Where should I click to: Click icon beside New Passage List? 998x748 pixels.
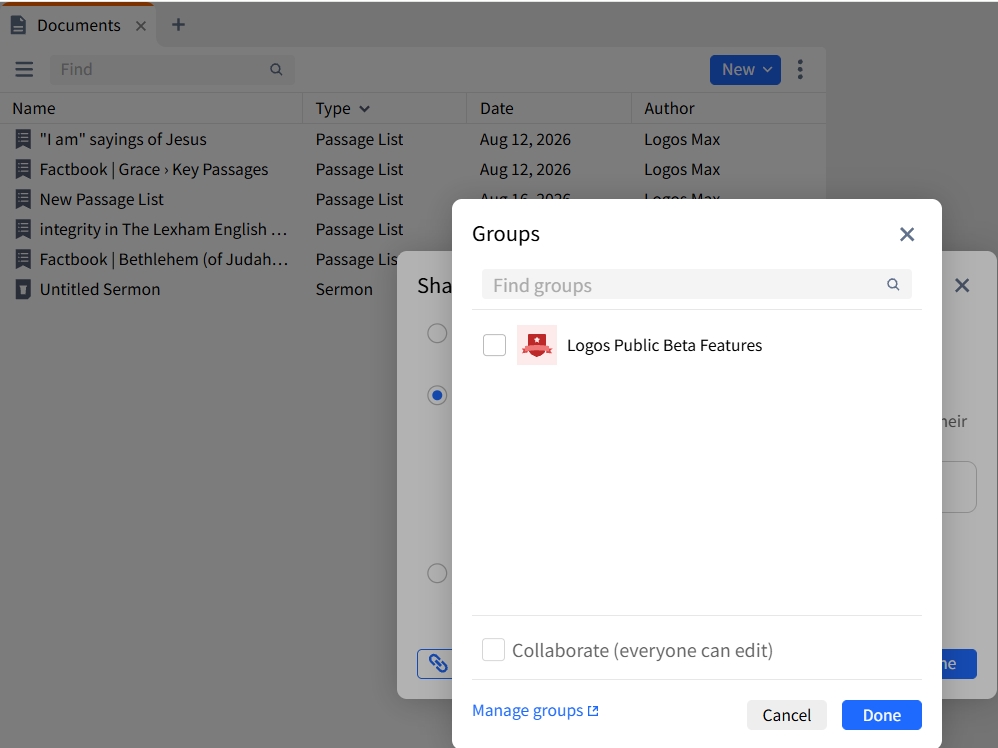tap(23, 199)
